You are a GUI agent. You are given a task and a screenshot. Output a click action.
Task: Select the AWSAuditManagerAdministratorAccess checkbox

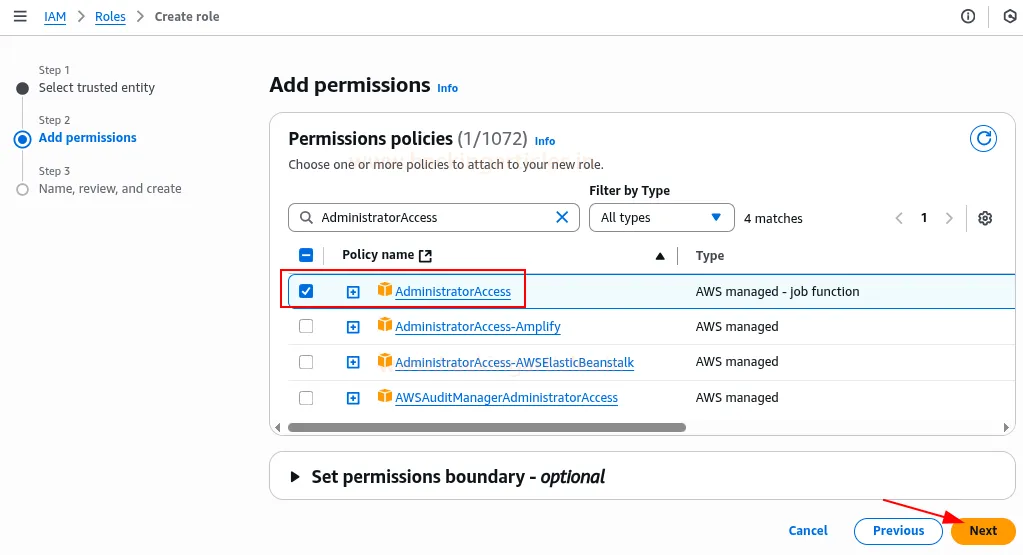click(x=306, y=397)
